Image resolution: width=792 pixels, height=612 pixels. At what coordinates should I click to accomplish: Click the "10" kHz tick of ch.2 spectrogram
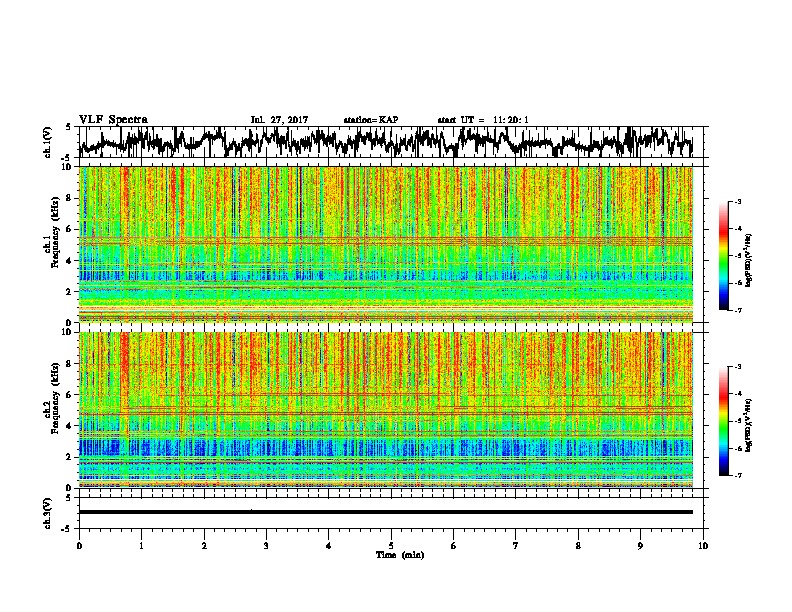click(x=68, y=332)
